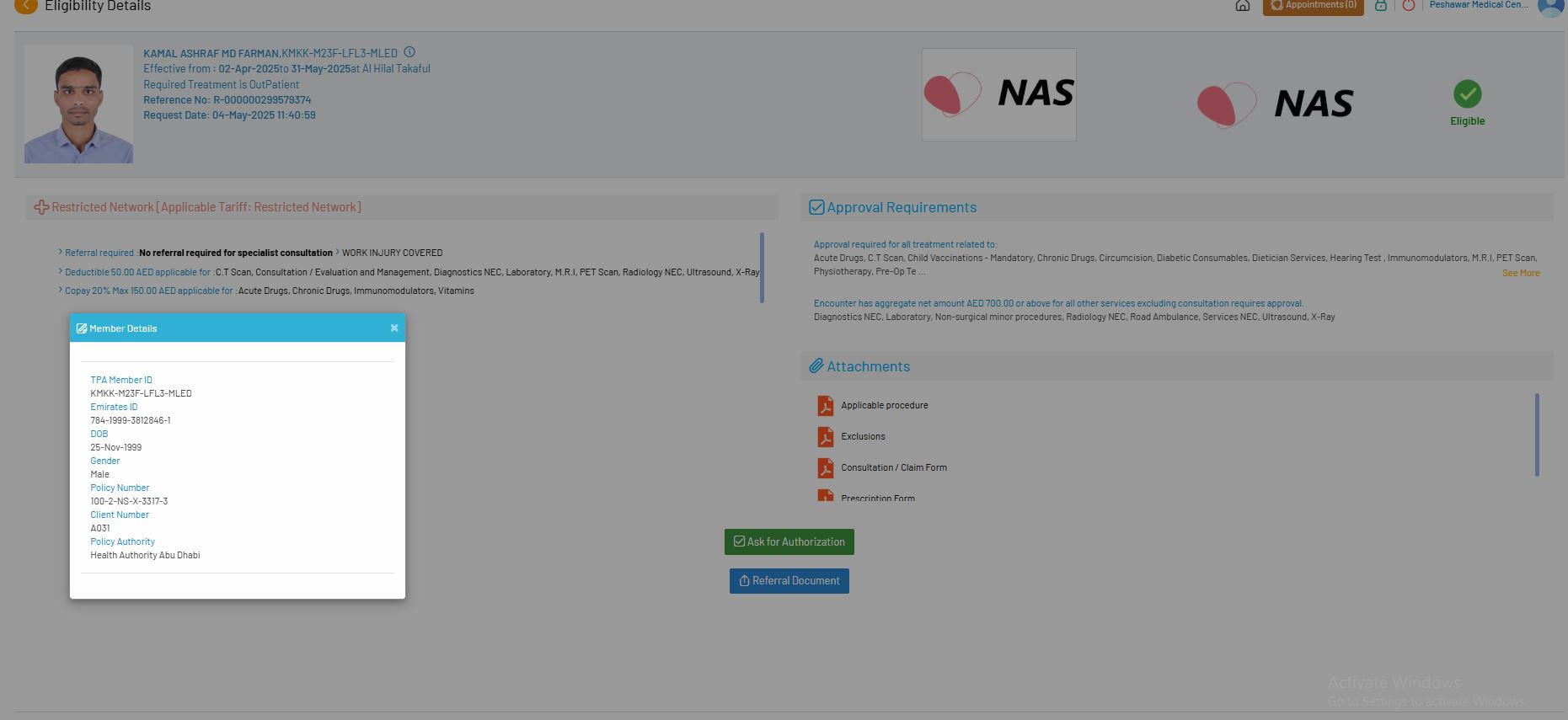
Task: Click the Exclusions attachment name
Action: [x=863, y=437]
